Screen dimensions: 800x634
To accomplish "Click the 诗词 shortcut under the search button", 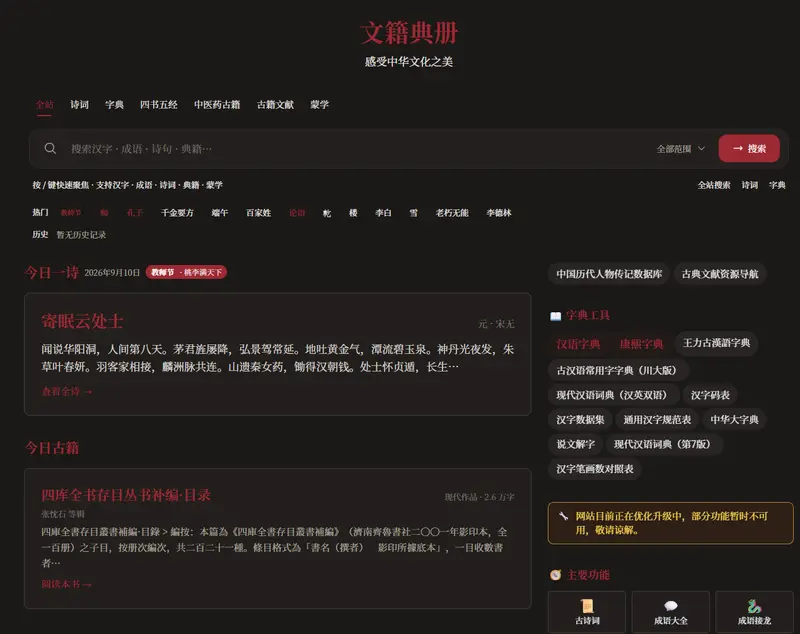I will pos(749,185).
